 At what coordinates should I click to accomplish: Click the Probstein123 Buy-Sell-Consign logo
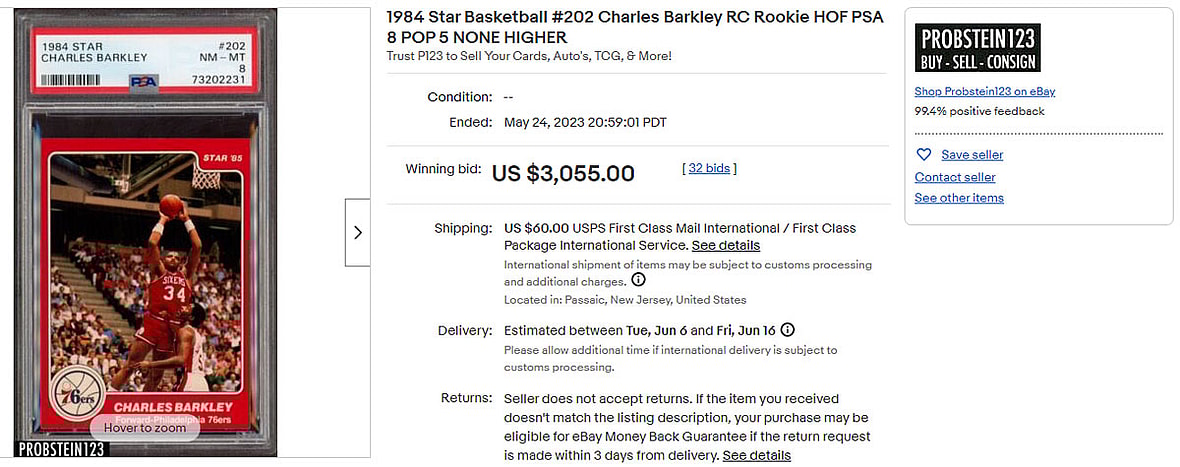pos(977,48)
